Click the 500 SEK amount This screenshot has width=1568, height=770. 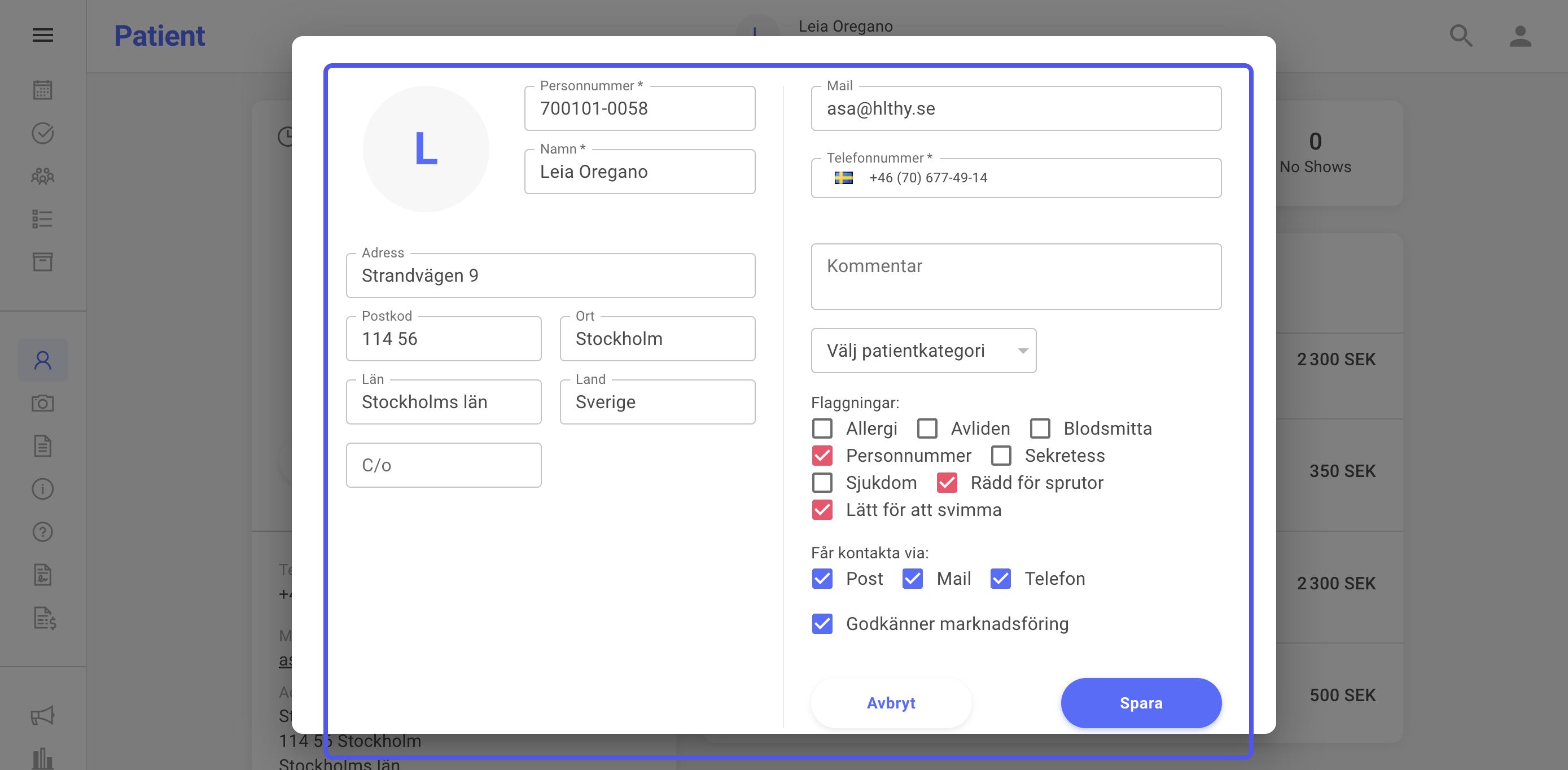coord(1342,695)
